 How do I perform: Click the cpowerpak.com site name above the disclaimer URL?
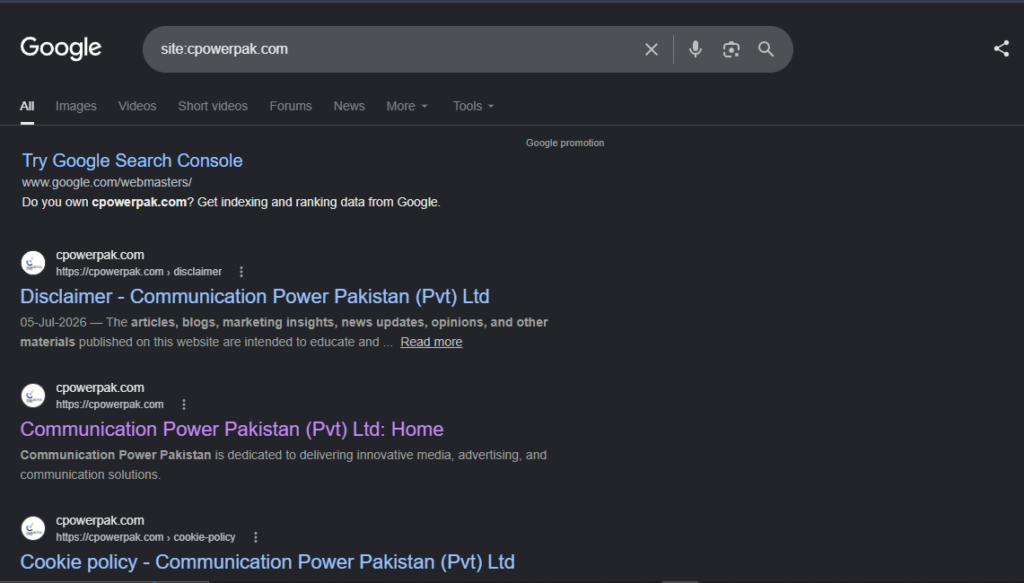[x=100, y=255]
